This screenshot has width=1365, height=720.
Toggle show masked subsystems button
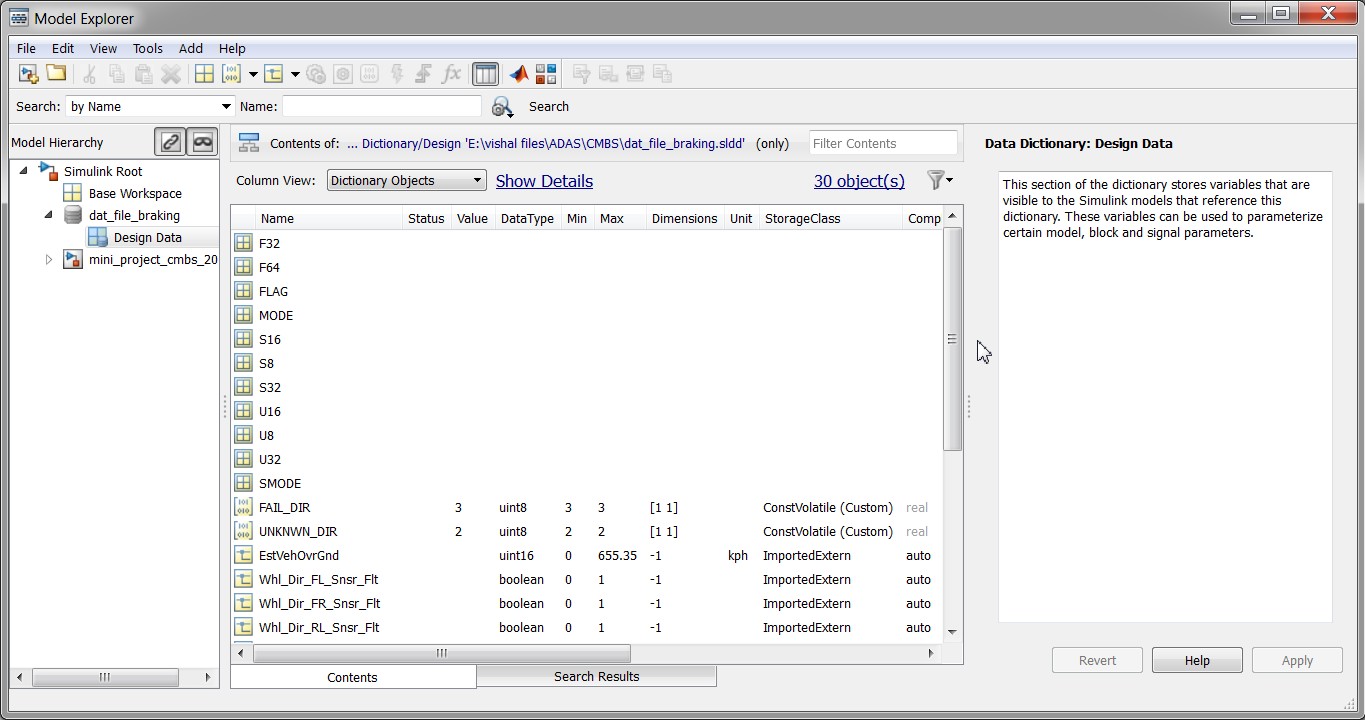pos(203,143)
